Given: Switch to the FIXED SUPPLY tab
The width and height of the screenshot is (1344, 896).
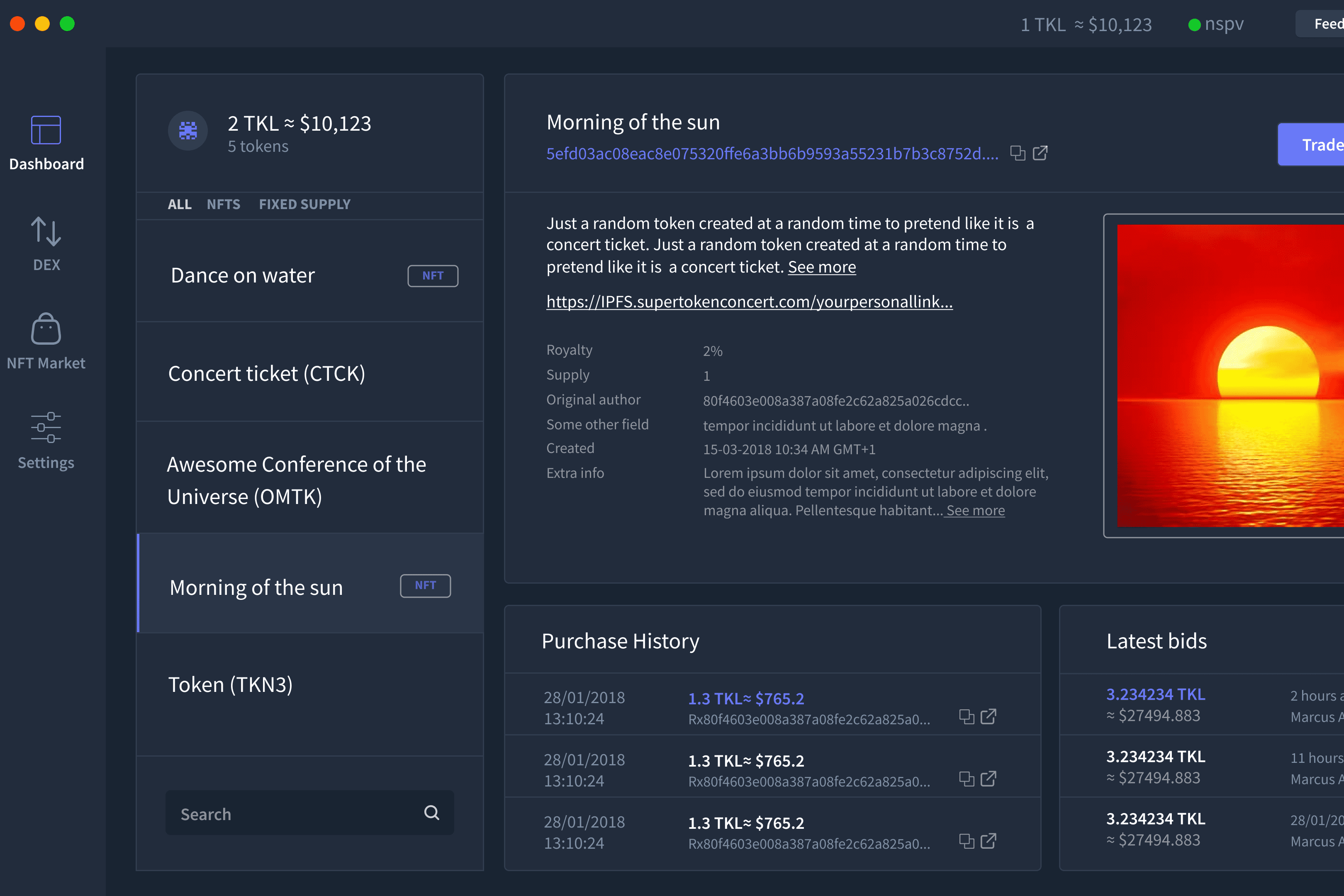Looking at the screenshot, I should coord(304,204).
